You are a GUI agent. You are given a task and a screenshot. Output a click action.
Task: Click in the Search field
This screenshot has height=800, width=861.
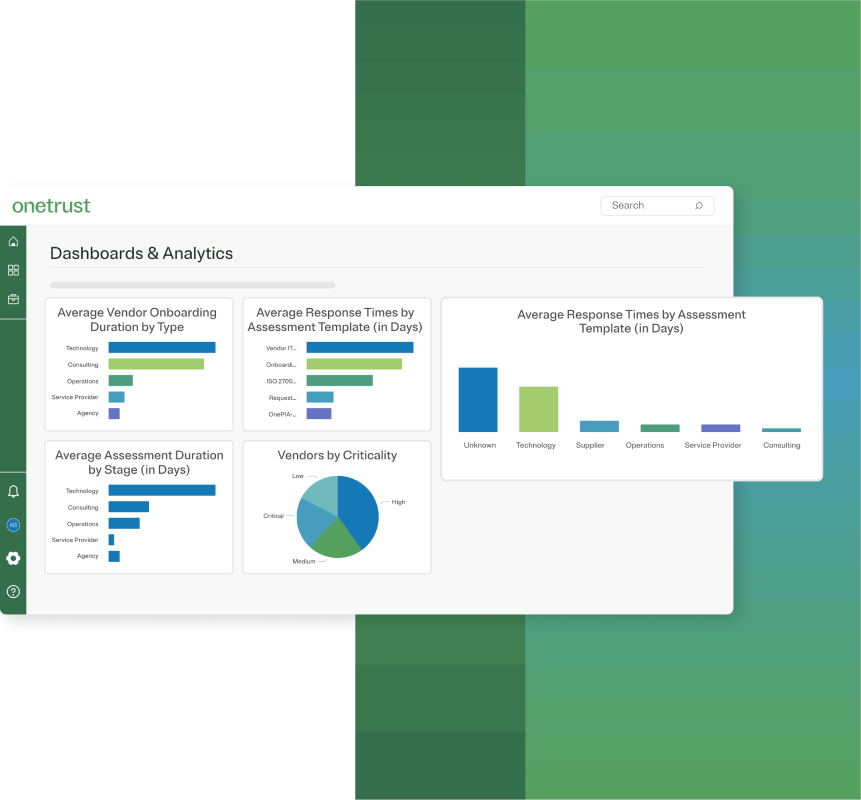point(657,206)
